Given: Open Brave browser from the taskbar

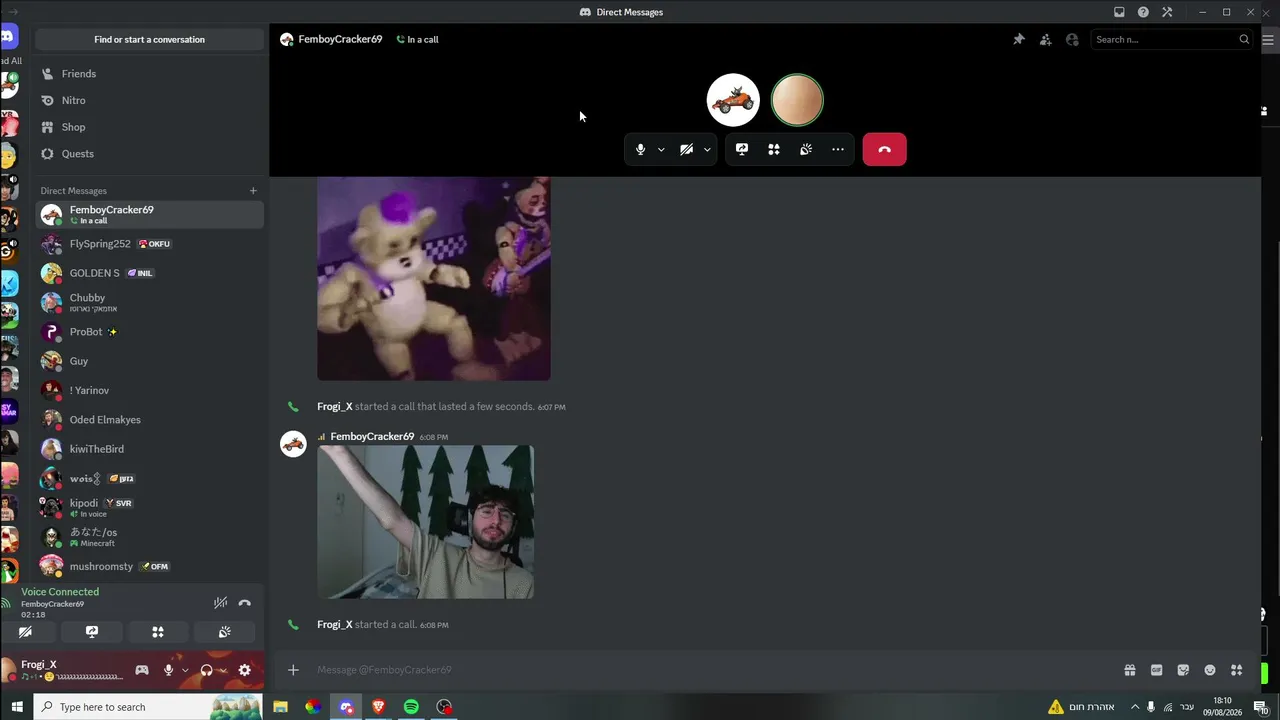Looking at the screenshot, I should pos(378,707).
